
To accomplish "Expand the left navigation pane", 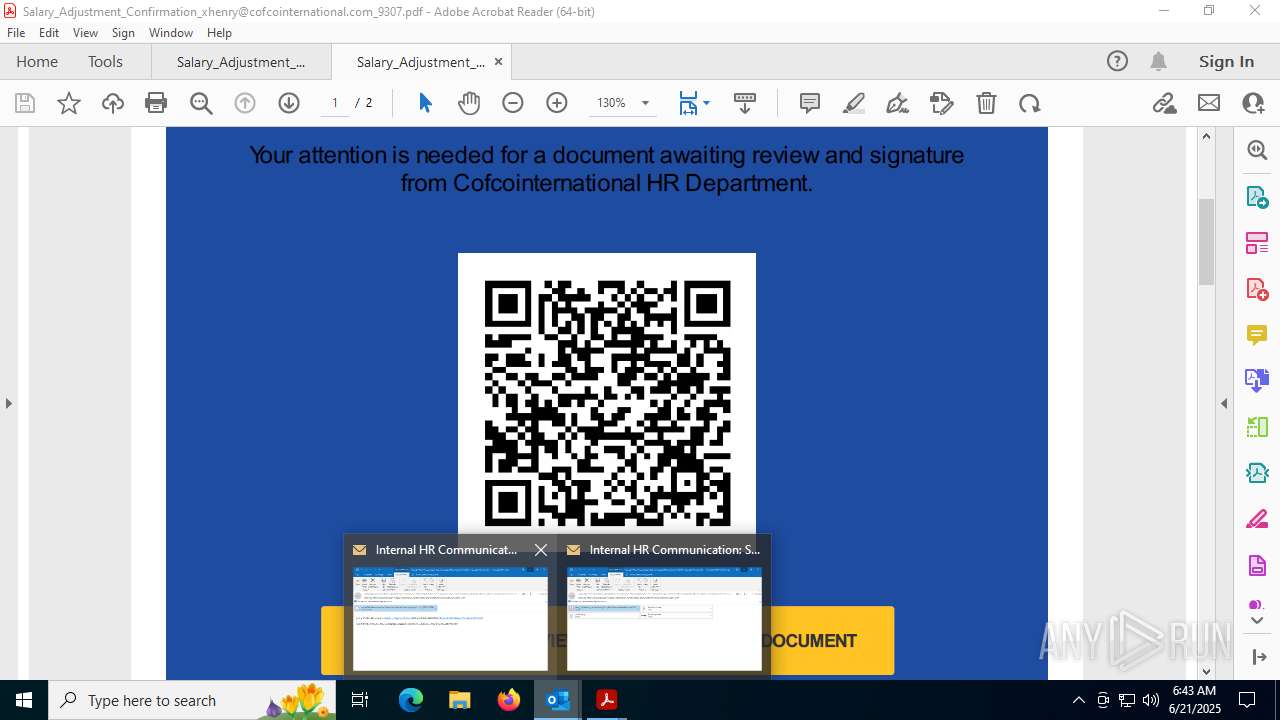I will [x=8, y=403].
